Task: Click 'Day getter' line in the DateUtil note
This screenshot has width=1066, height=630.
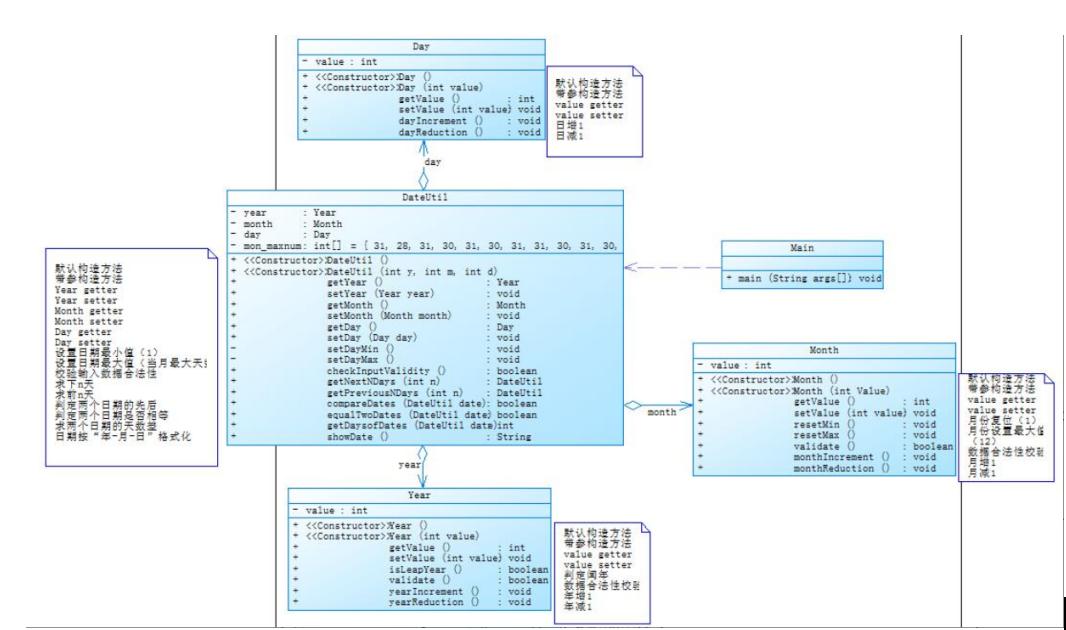Action: pos(83,332)
